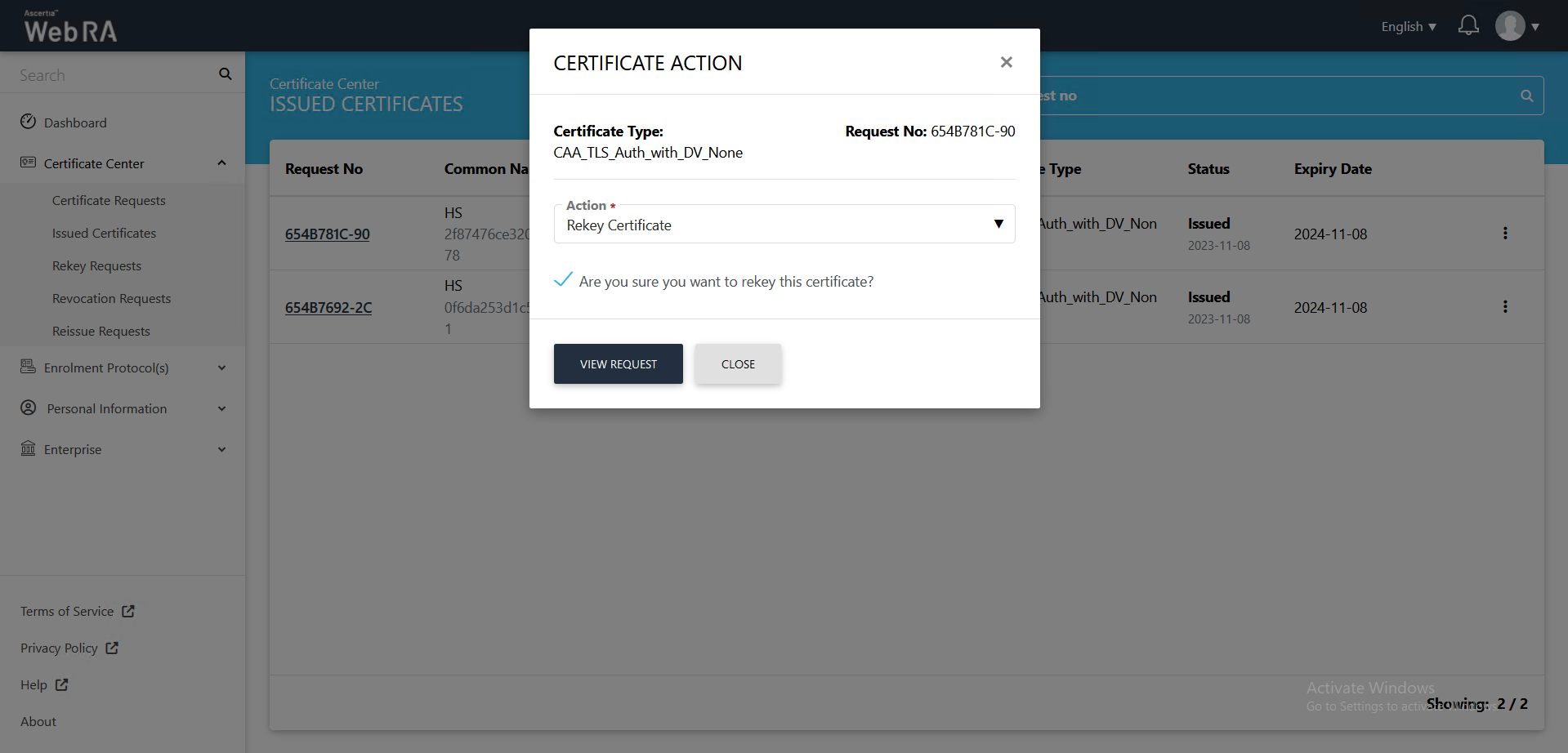Open the Action dropdown in dialog
This screenshot has height=753, width=1568.
coord(784,225)
